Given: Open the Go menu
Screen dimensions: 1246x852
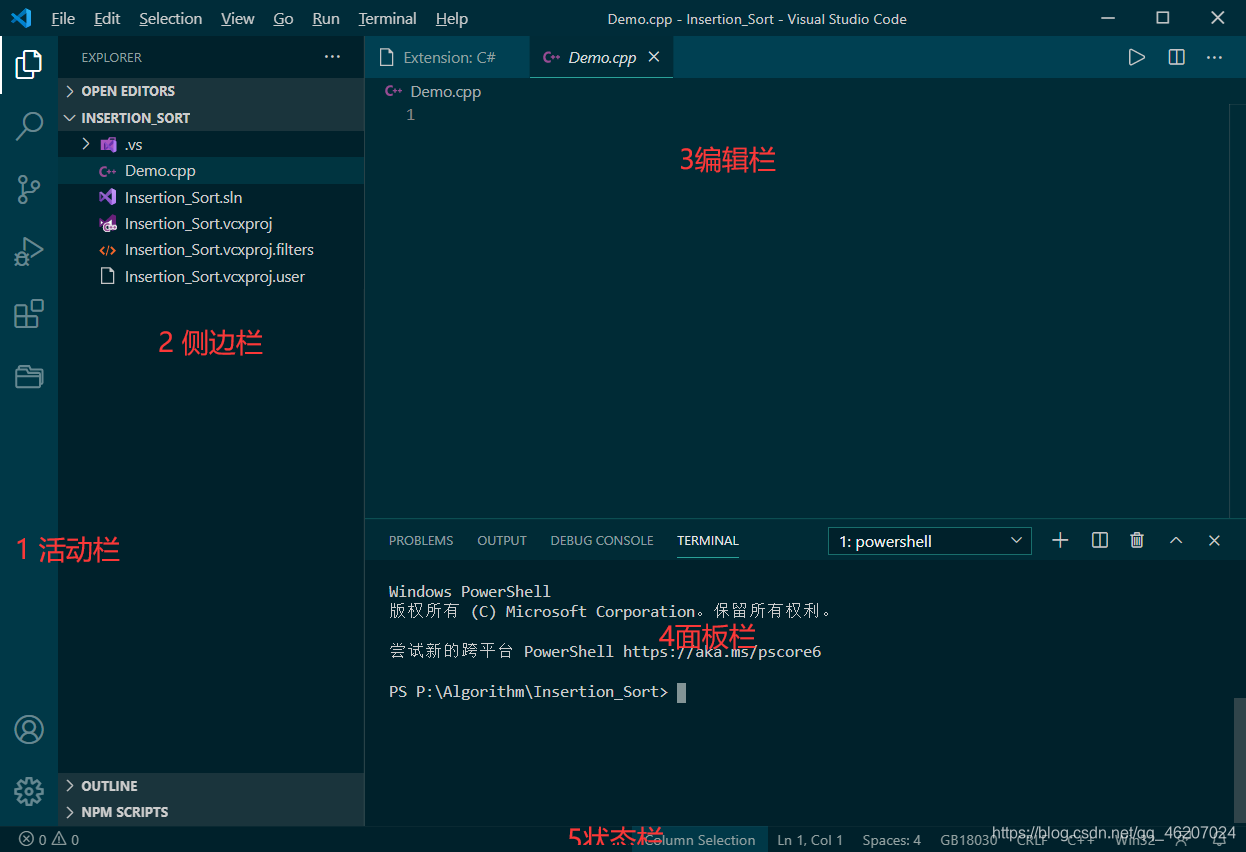Looking at the screenshot, I should click(283, 18).
